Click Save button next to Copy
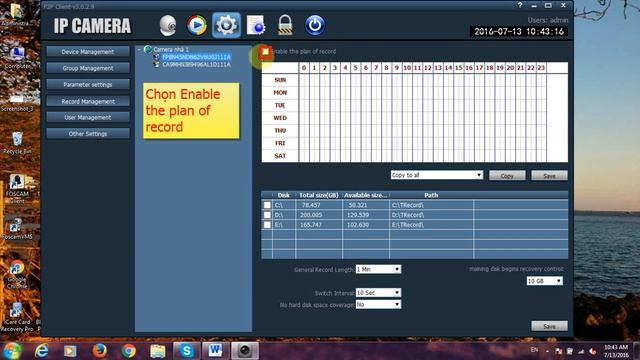640x360 pixels. [549, 176]
